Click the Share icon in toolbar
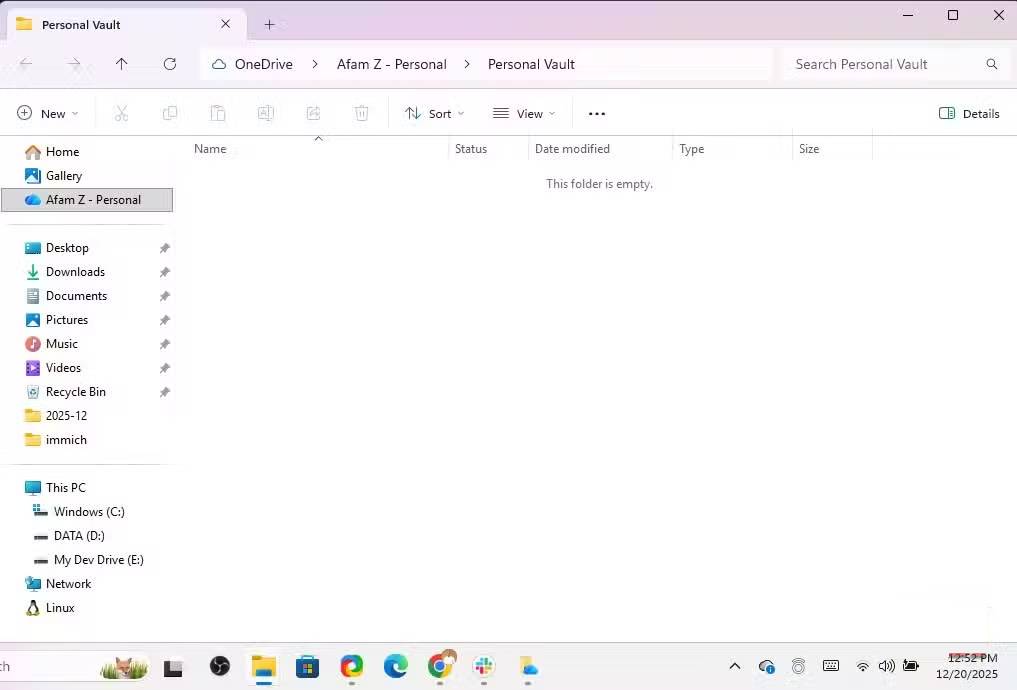The image size is (1017, 690). 314,113
